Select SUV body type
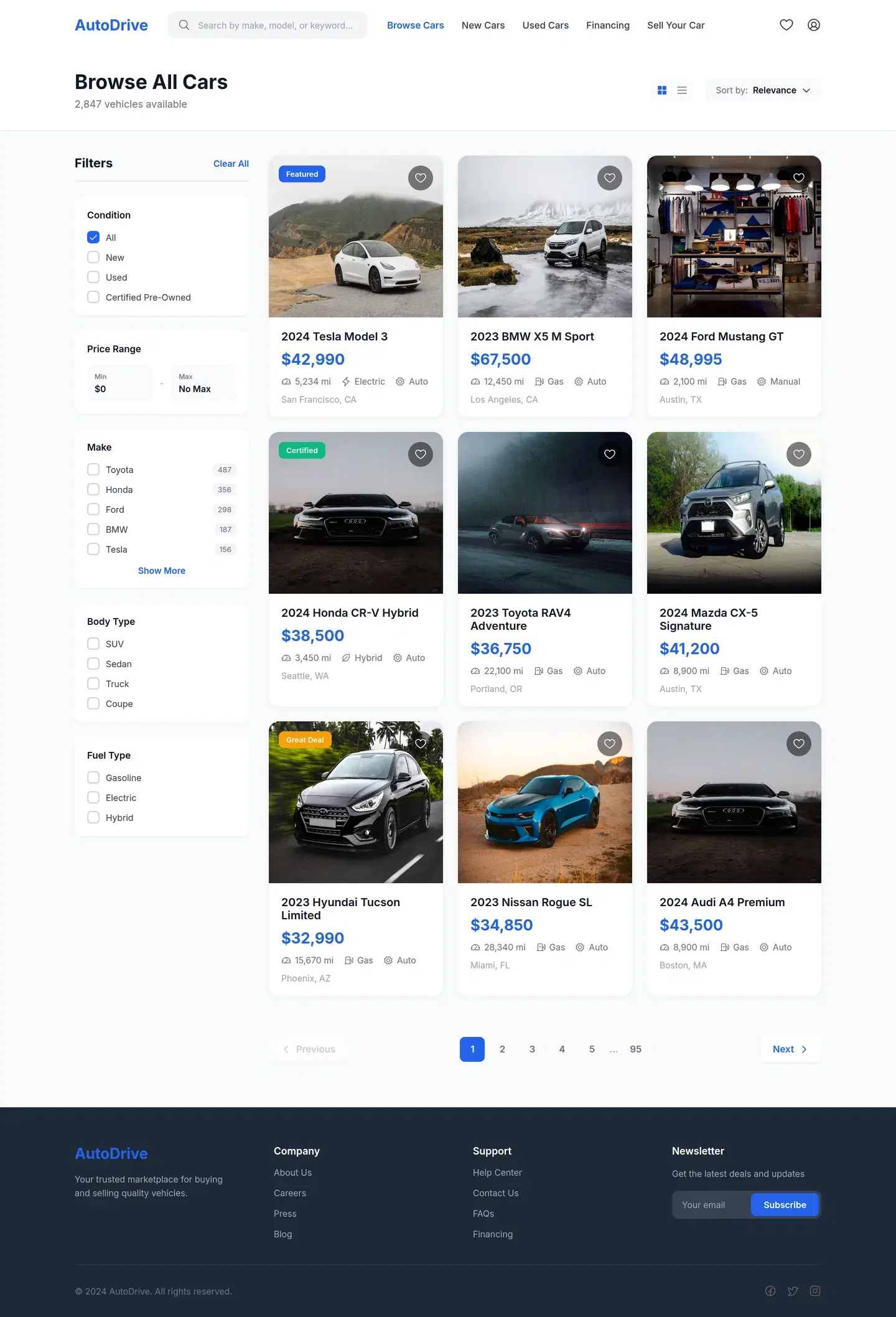Viewport: 896px width, 1317px height. click(x=93, y=644)
